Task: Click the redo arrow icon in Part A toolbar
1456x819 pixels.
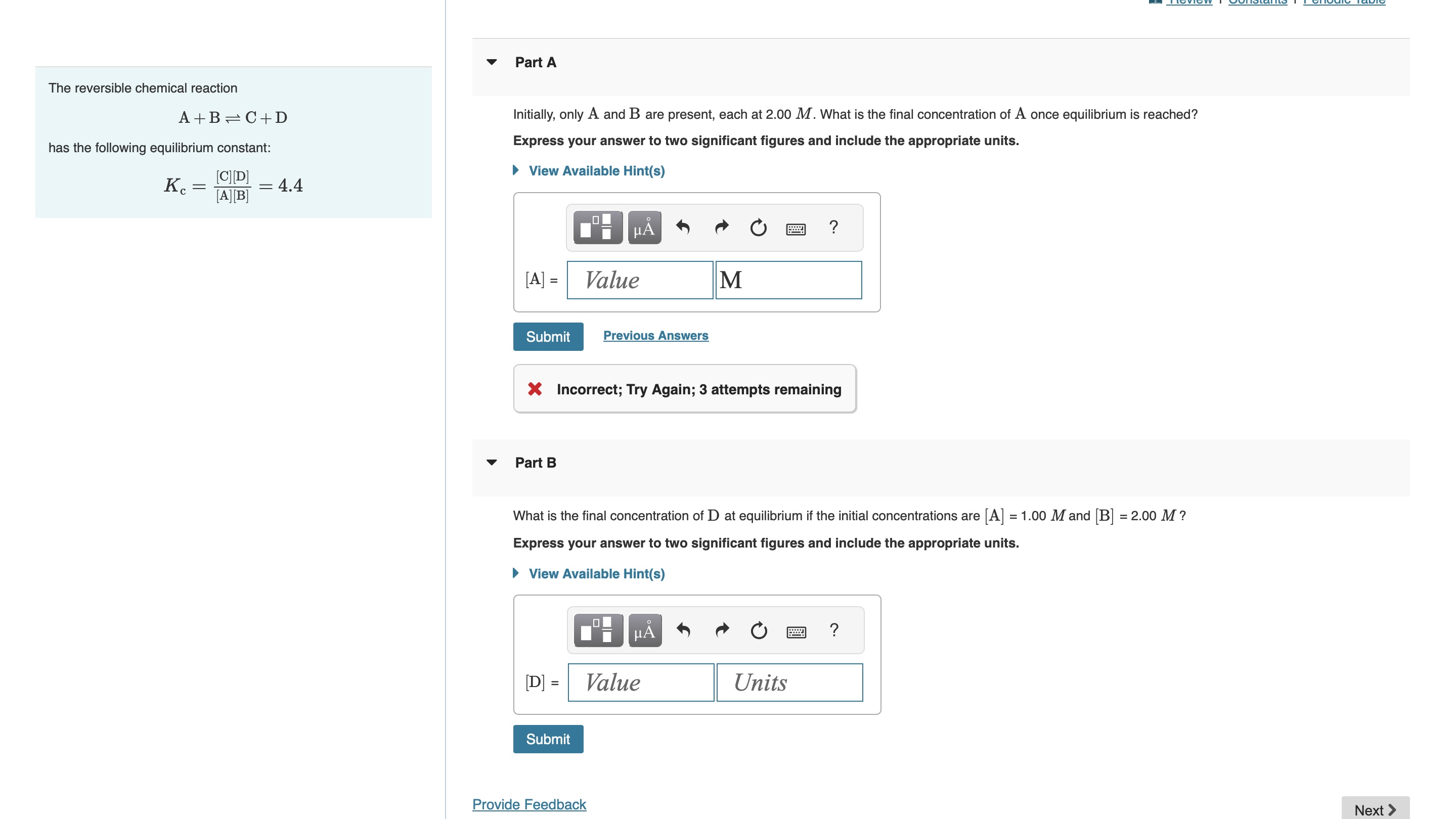Action: (720, 227)
